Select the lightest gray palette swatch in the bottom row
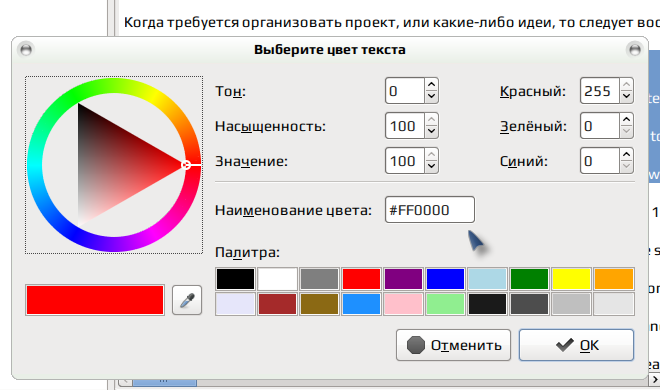Viewport: 660px width, 390px height. pyautogui.click(x=614, y=304)
